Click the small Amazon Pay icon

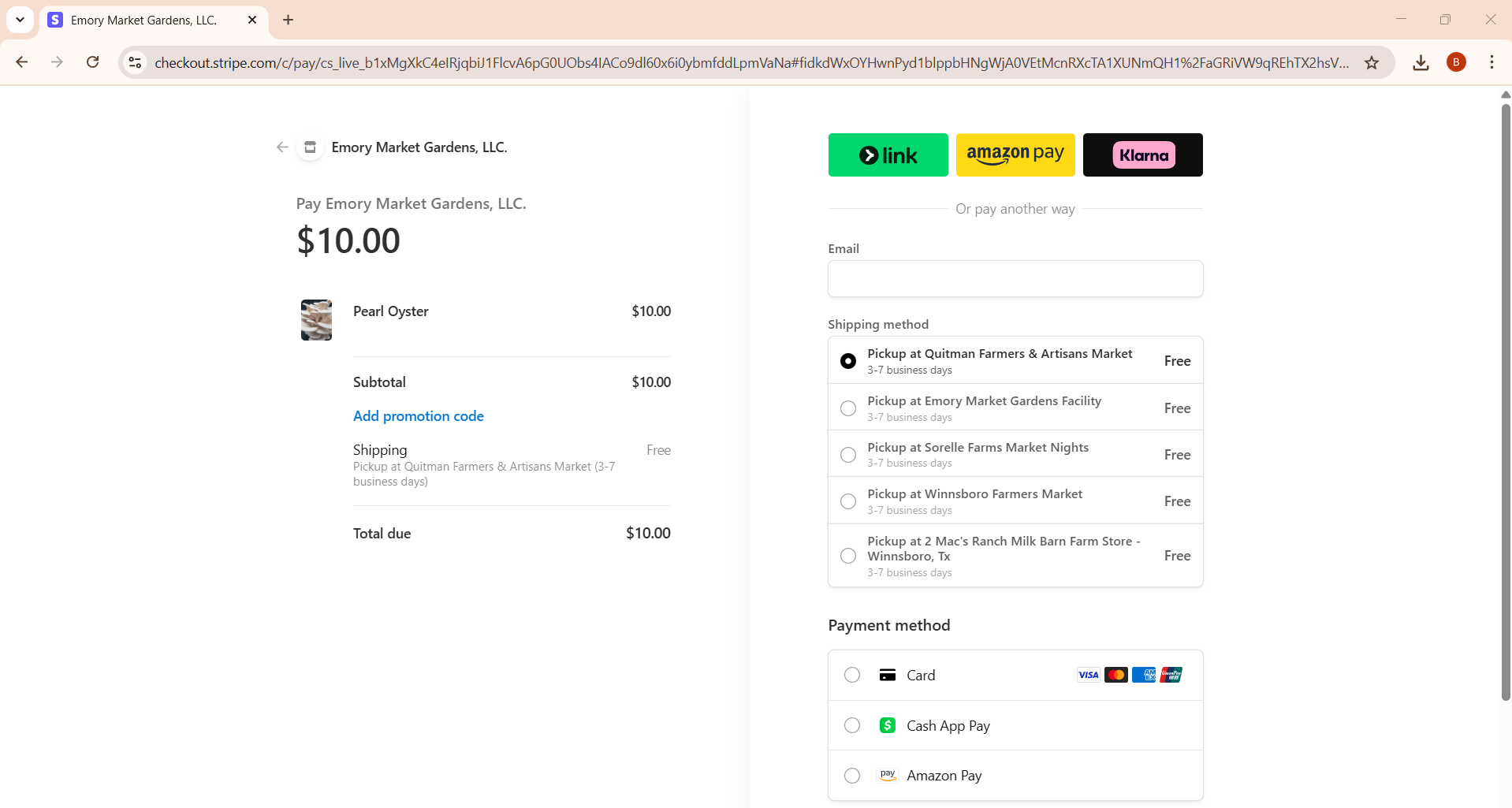point(888,775)
